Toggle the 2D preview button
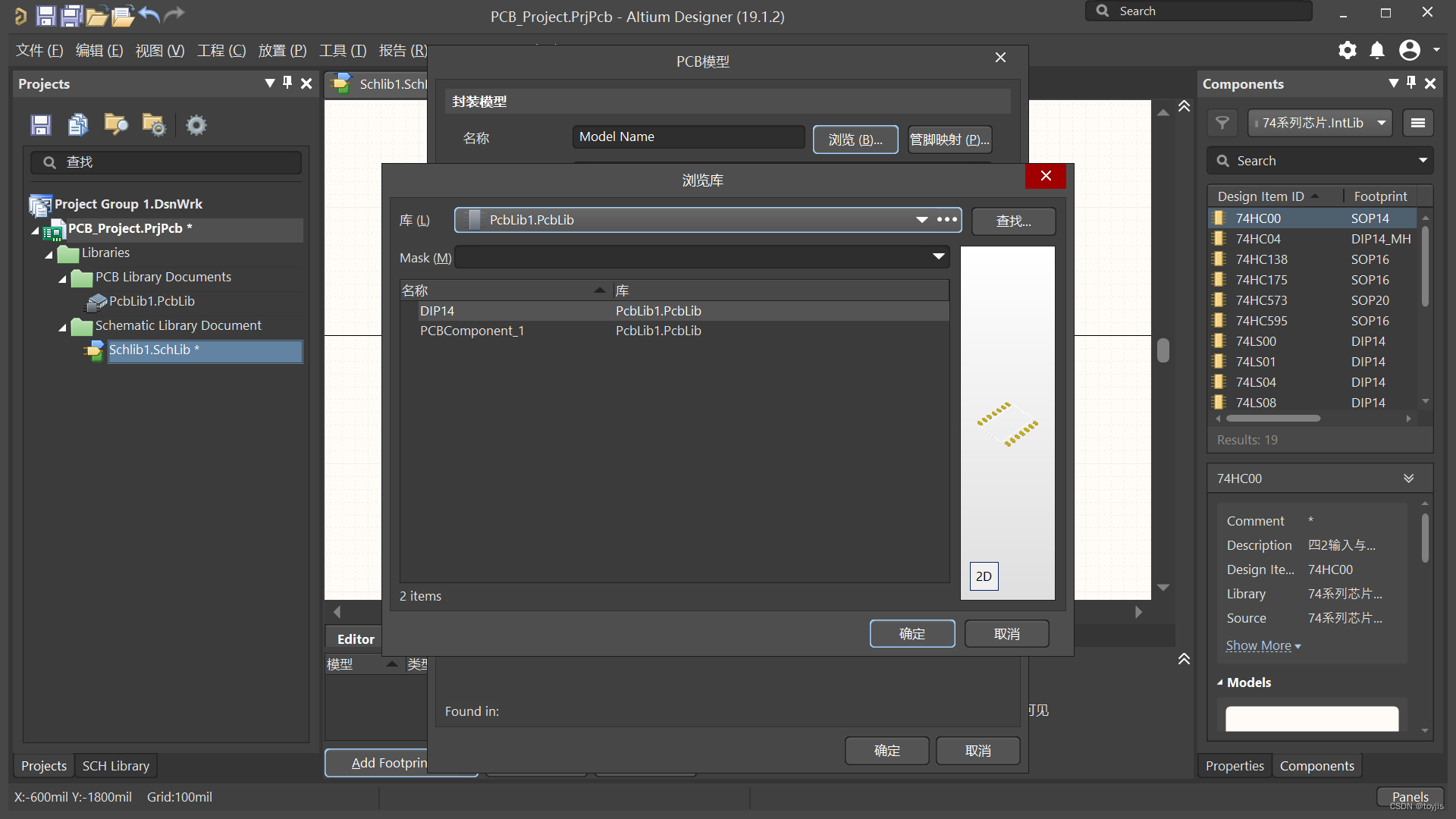Viewport: 1456px width, 819px height. [984, 576]
